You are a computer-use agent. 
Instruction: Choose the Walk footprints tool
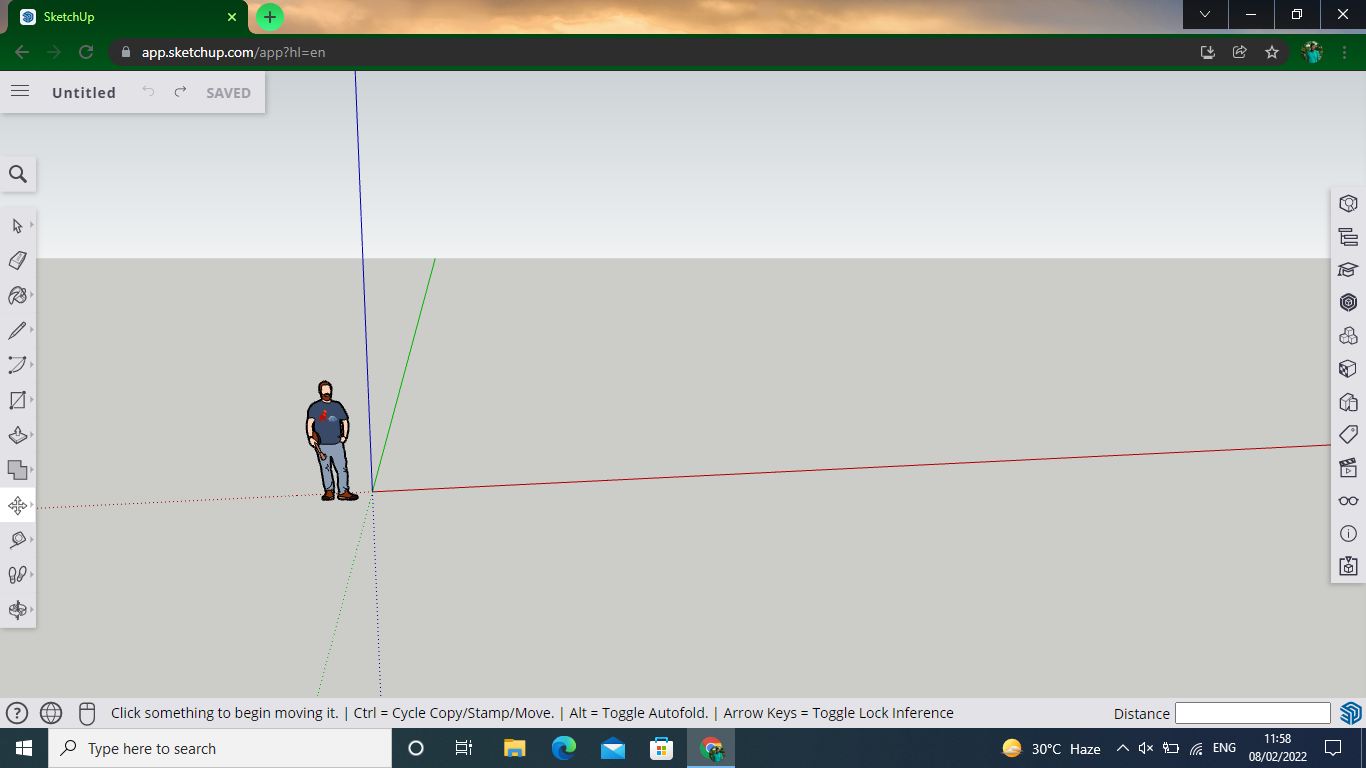[17, 575]
